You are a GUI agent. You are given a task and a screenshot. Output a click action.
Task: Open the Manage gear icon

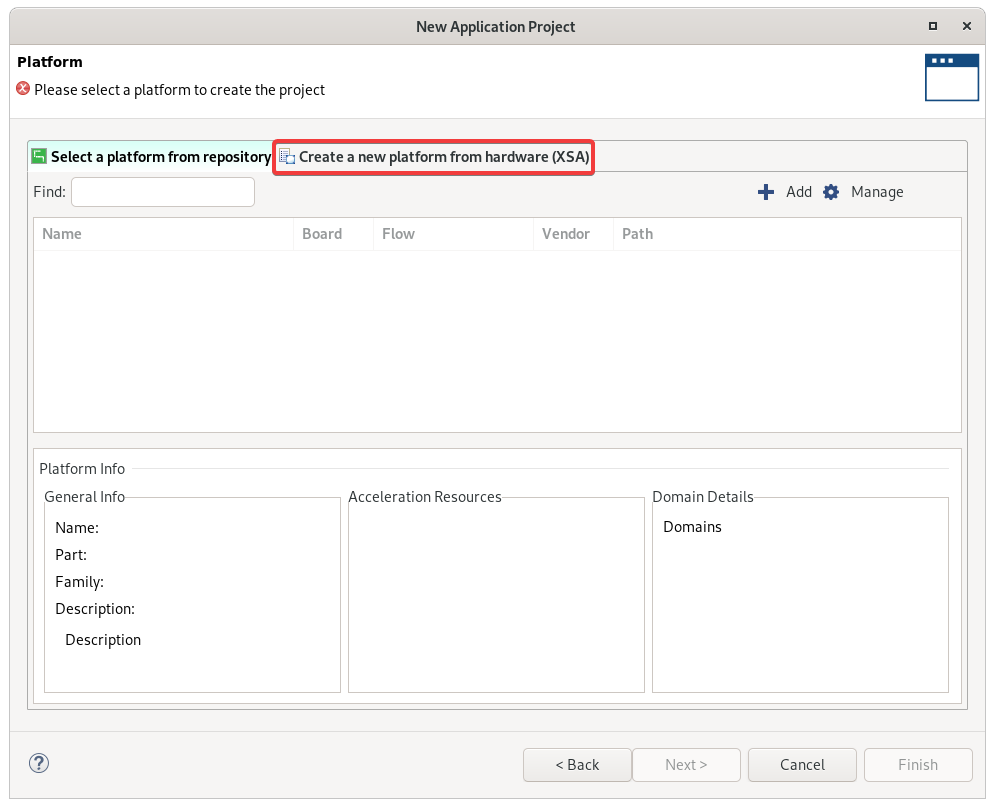831,192
